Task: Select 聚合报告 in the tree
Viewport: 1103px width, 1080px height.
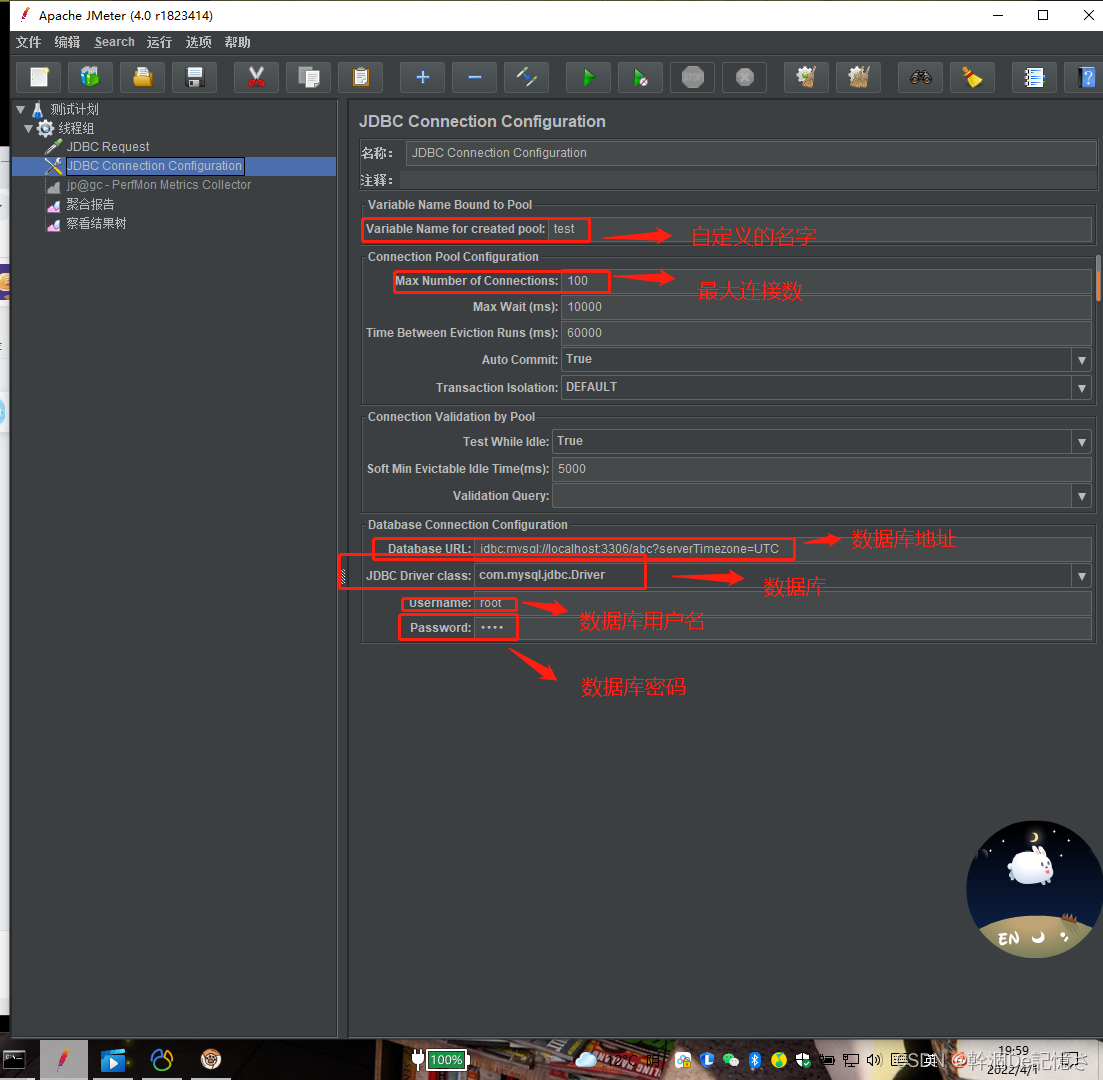Action: (90, 205)
